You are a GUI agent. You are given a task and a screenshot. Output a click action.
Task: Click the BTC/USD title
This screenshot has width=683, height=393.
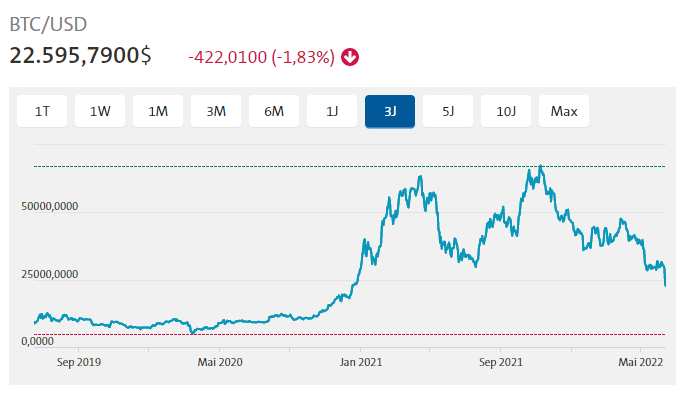48,24
